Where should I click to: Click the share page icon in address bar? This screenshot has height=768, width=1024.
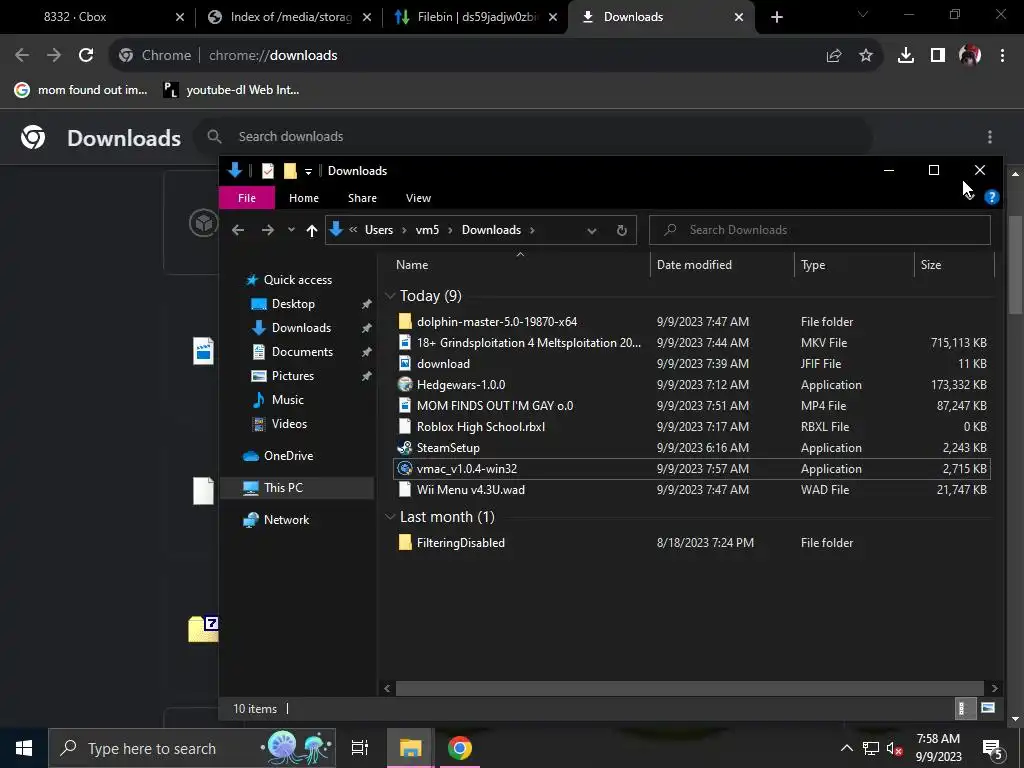[834, 56]
